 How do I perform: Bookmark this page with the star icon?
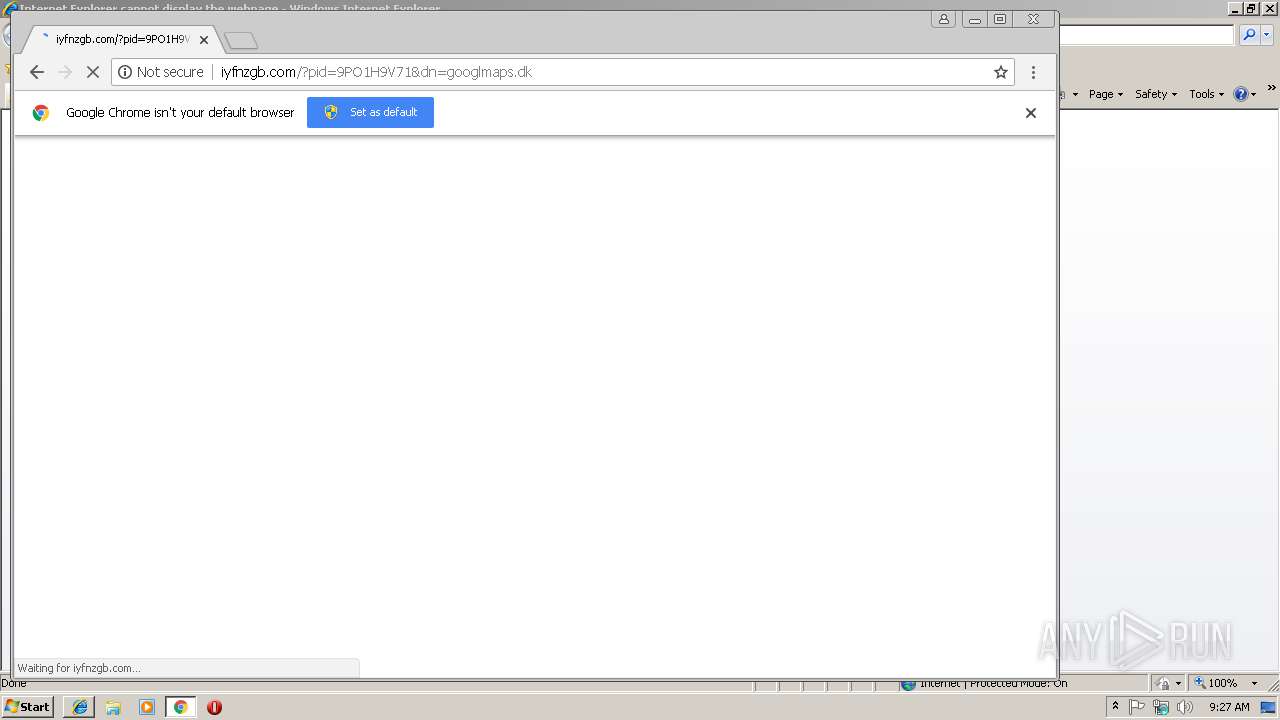point(1000,72)
